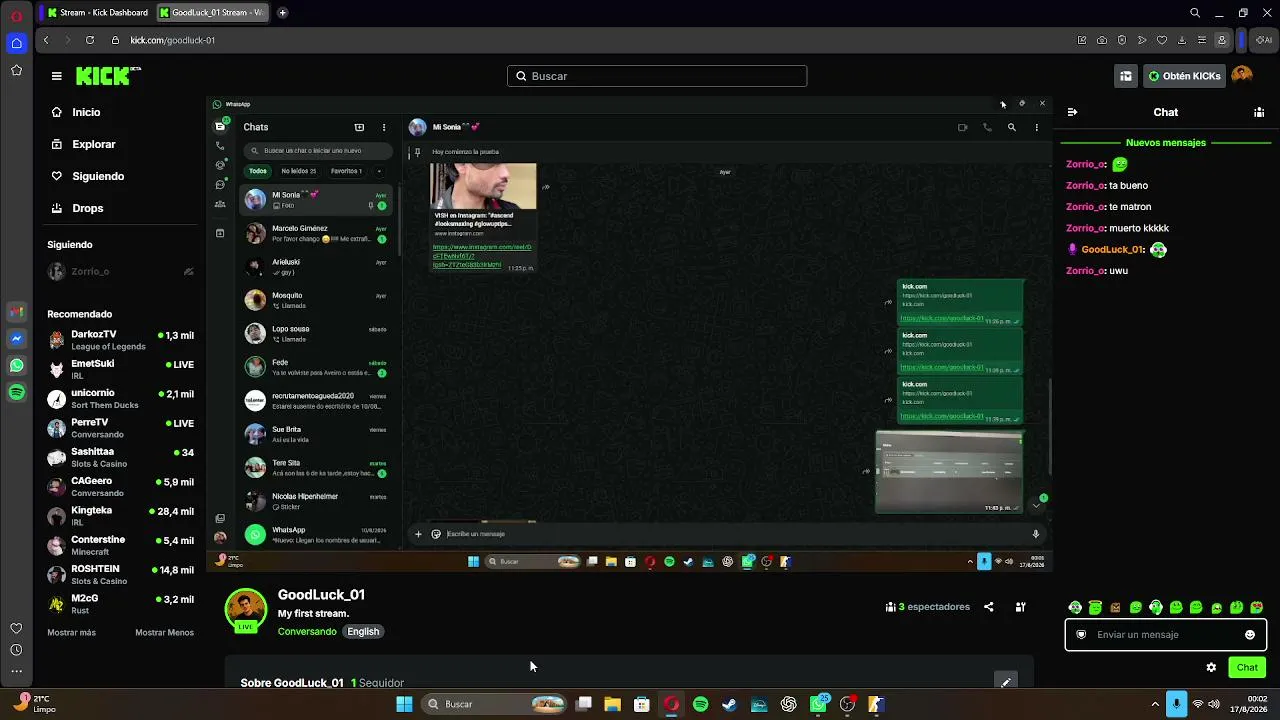Send message with the green Chat button
Image resolution: width=1280 pixels, height=720 pixels.
coord(1247,667)
